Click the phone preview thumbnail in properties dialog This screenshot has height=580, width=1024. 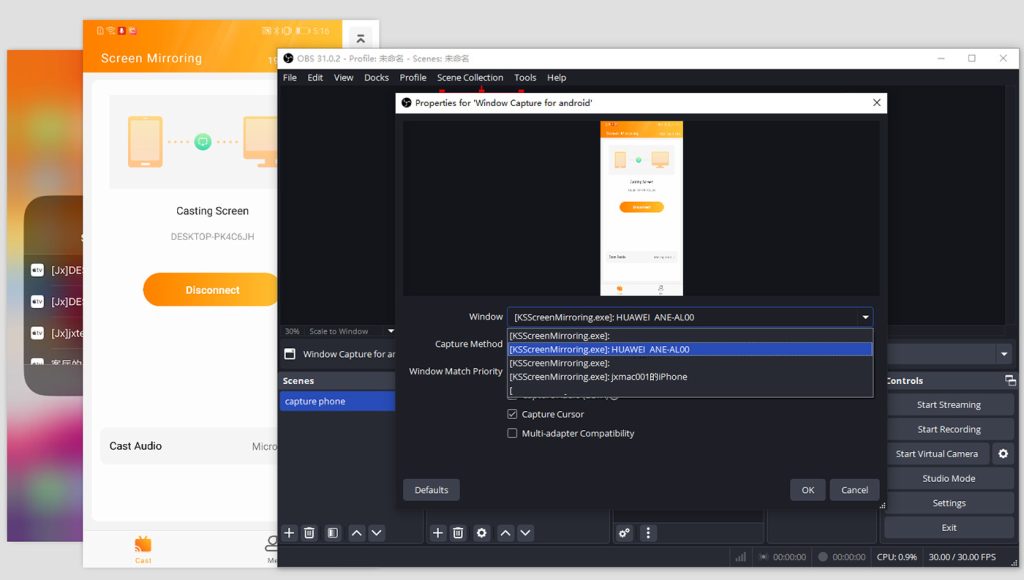pos(641,208)
